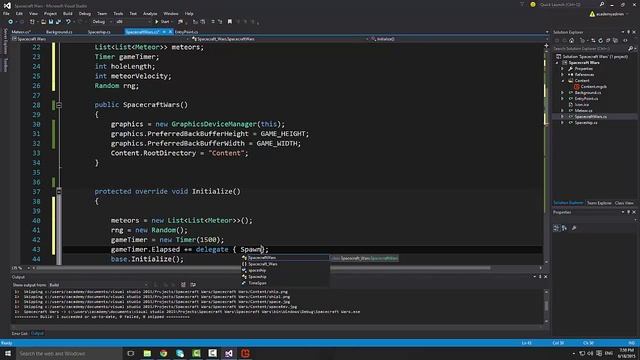Switch to the Error List tab

pos(19,333)
